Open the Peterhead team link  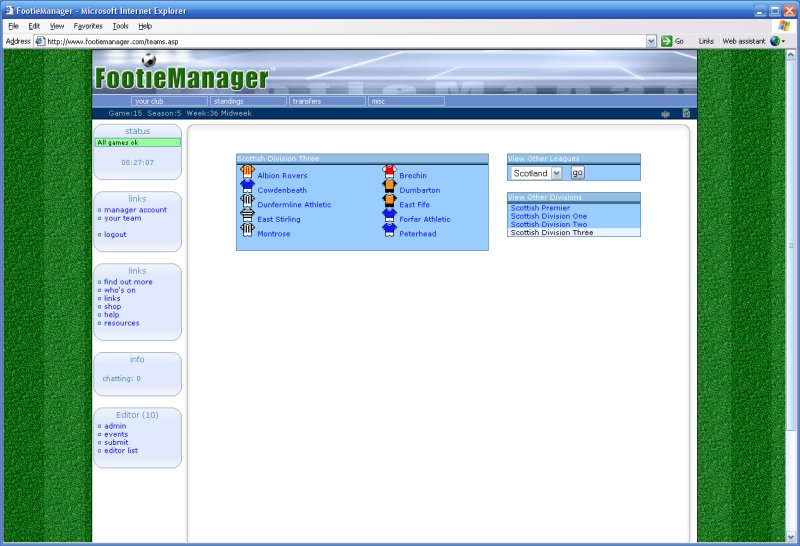pos(417,234)
